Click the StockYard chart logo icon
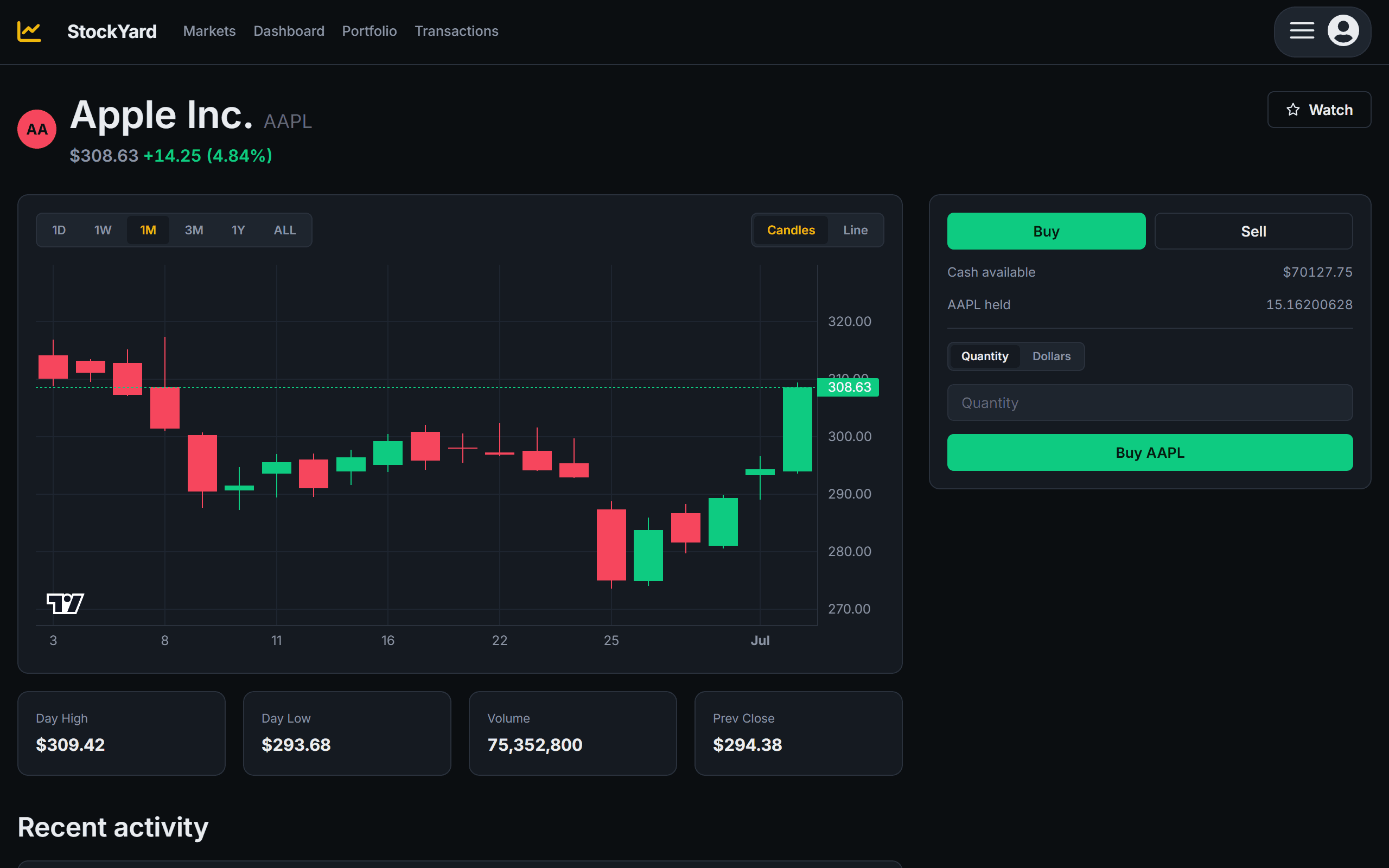This screenshot has height=868, width=1389. (29, 31)
